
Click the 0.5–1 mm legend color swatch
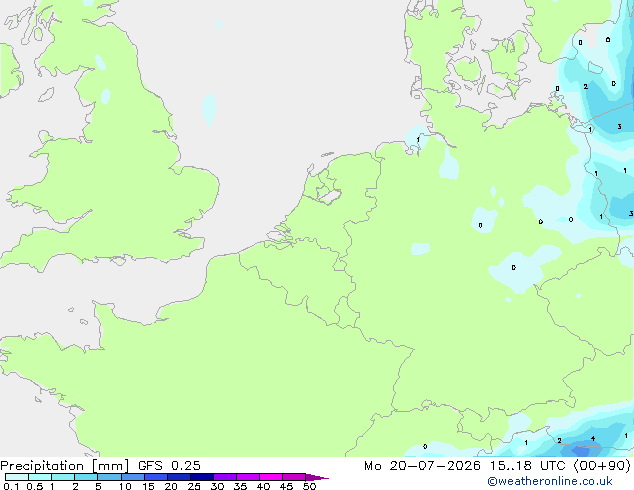(40, 477)
